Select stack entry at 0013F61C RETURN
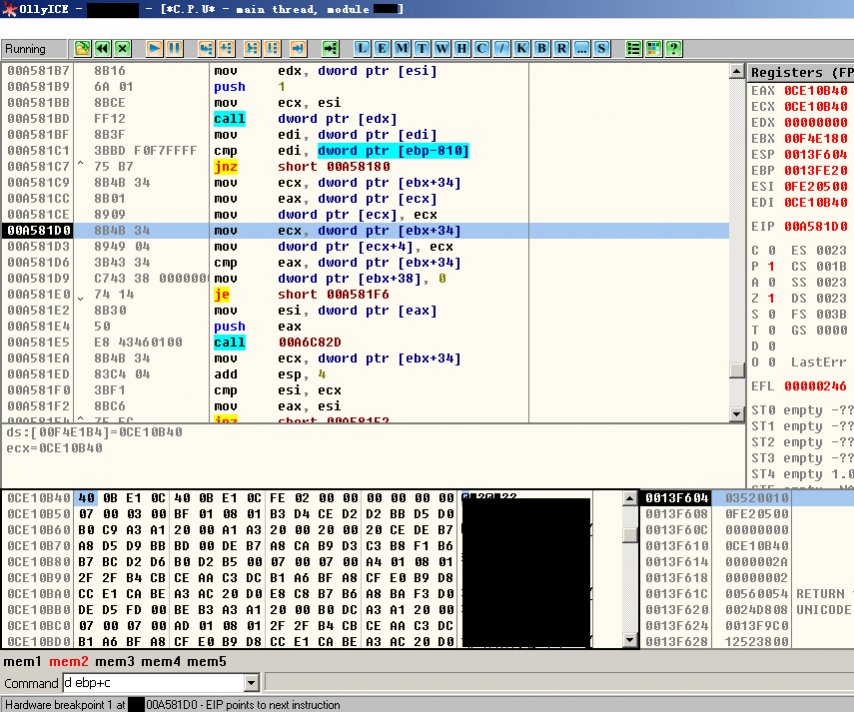The height and width of the screenshot is (712, 854). click(x=746, y=594)
